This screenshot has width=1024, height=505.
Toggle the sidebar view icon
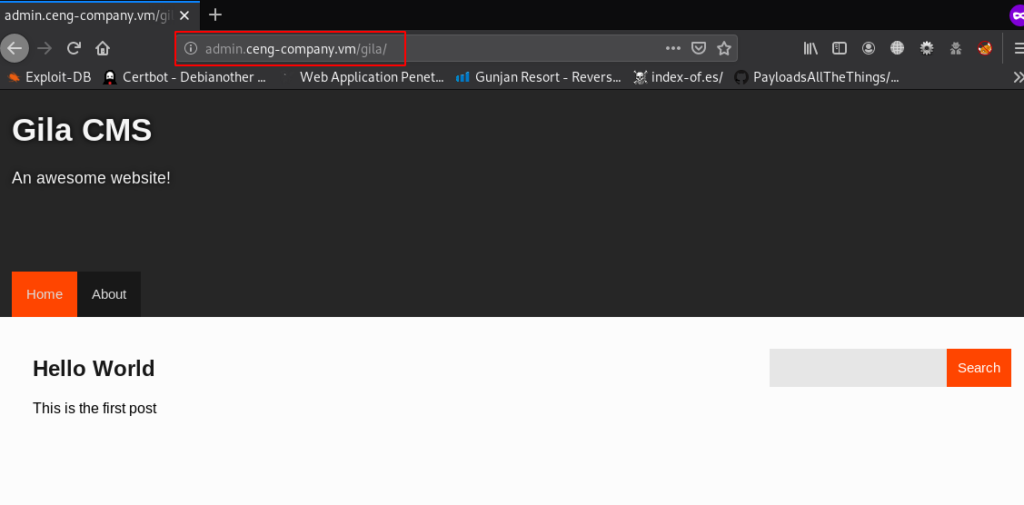coord(839,48)
